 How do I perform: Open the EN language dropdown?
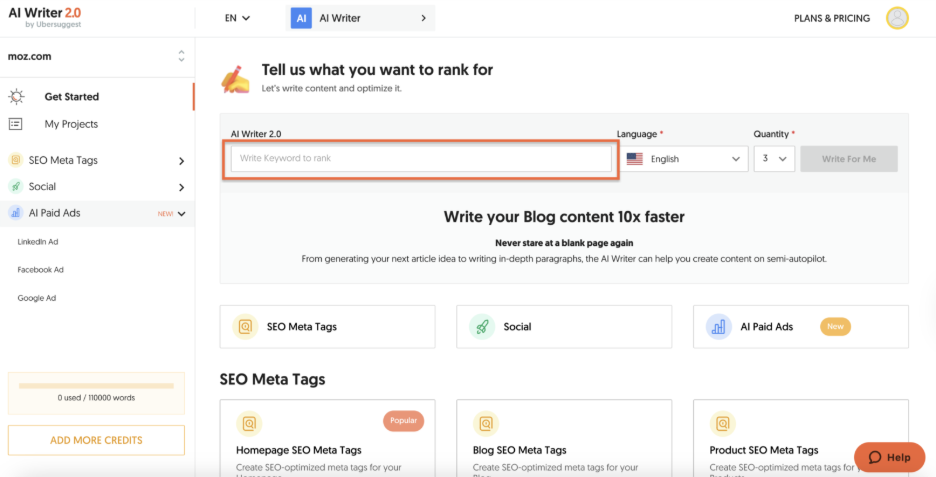click(237, 19)
